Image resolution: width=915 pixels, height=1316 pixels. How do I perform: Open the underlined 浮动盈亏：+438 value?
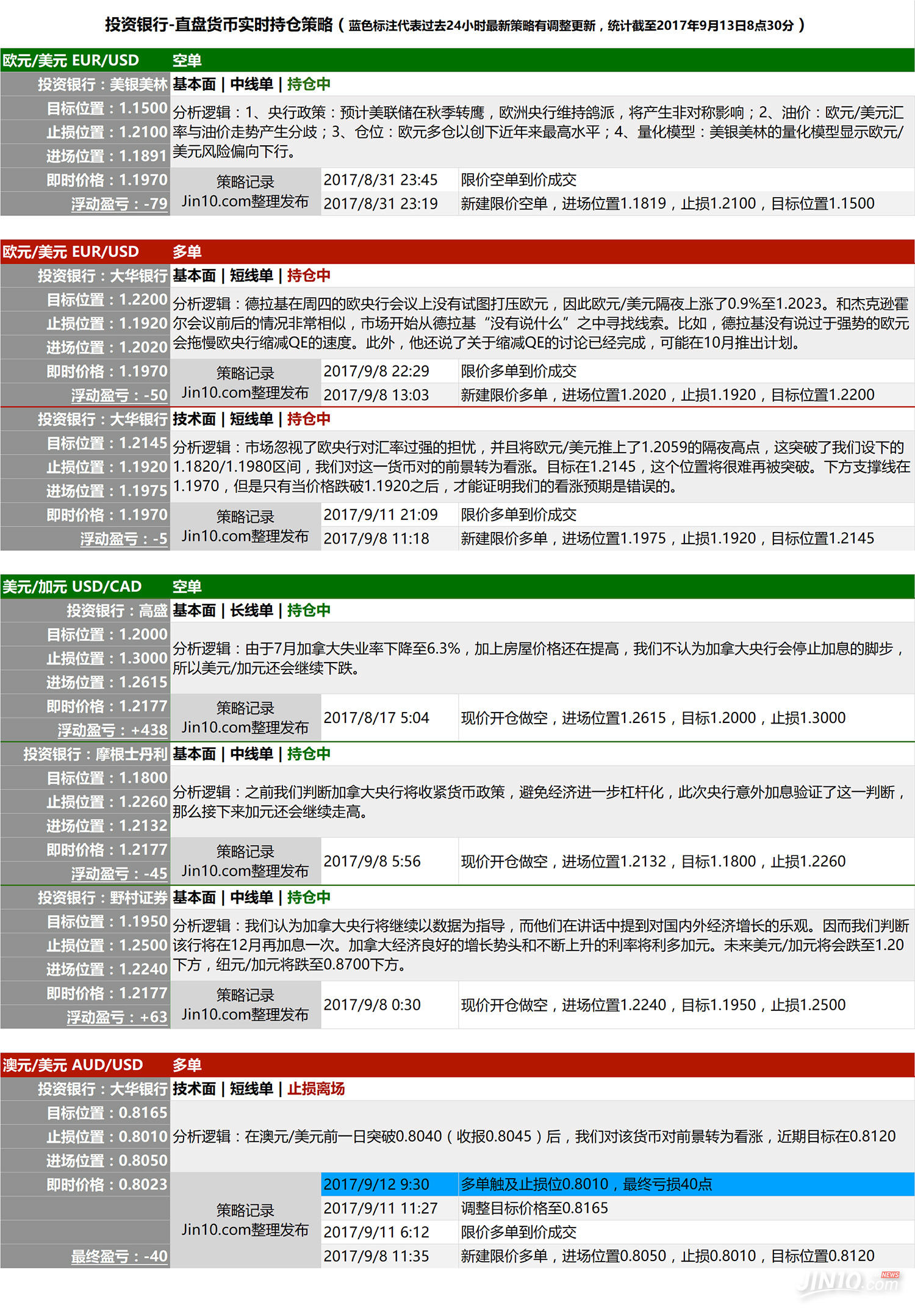pyautogui.click(x=112, y=730)
